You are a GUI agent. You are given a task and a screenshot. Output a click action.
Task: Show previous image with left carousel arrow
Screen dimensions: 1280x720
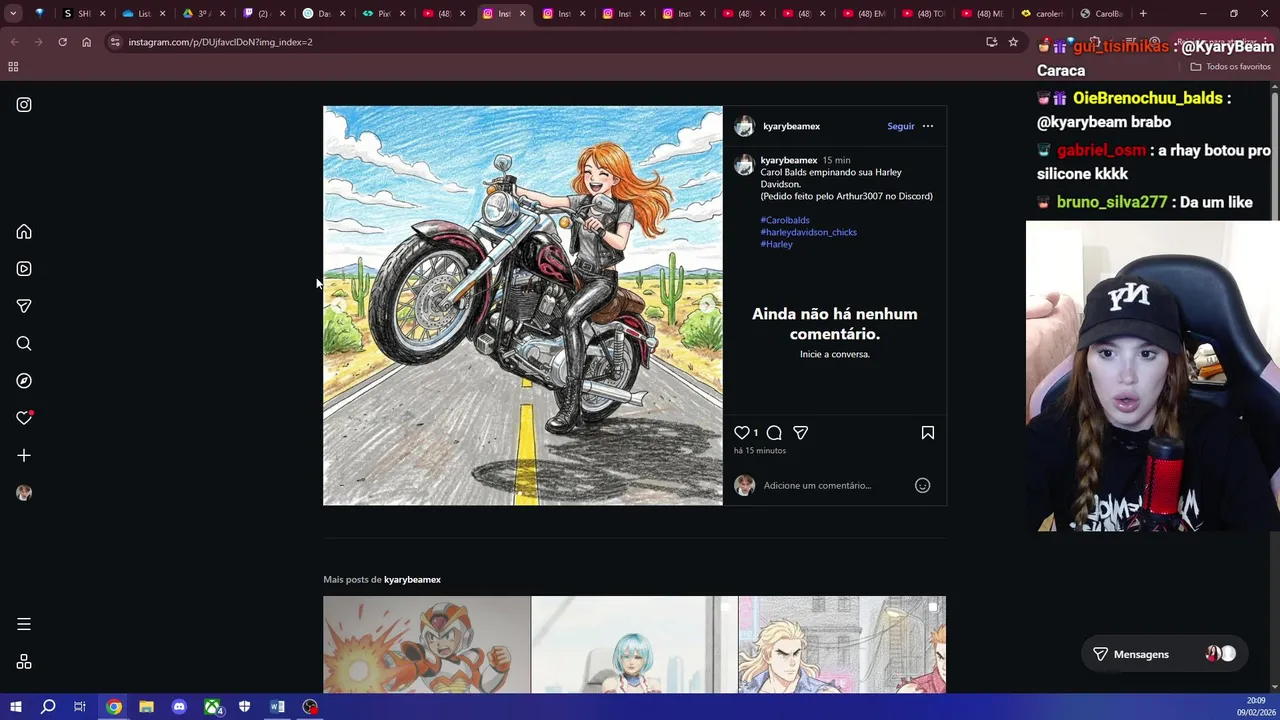pos(339,305)
